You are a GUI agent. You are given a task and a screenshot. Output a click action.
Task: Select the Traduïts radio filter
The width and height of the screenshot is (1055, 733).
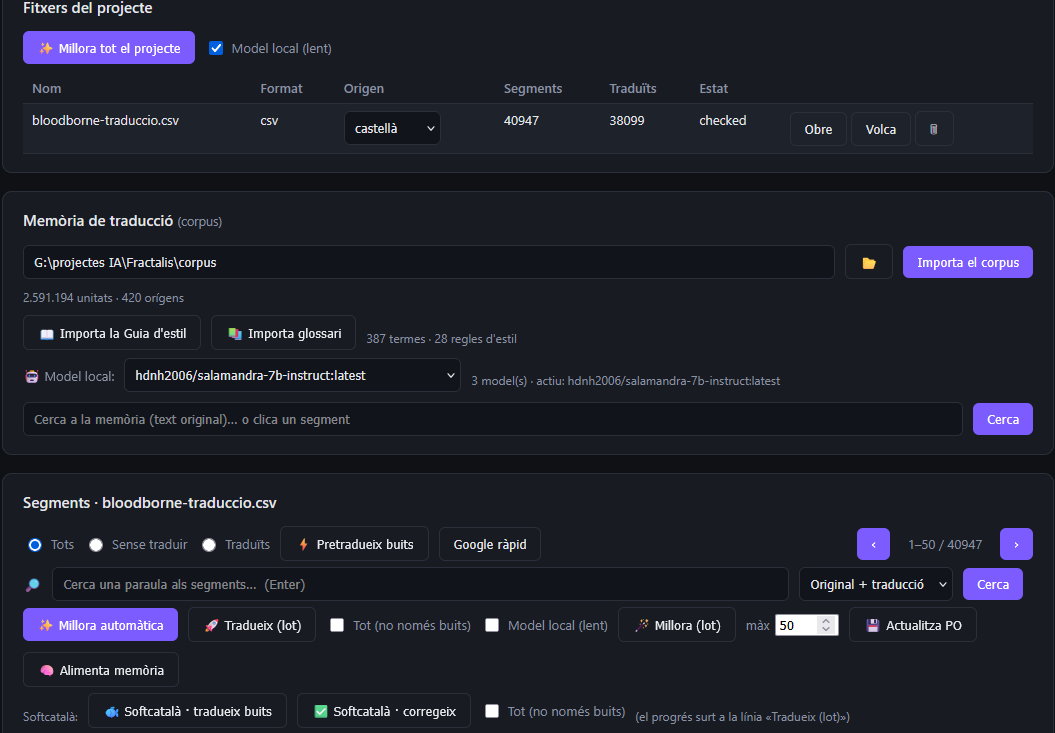(209, 545)
